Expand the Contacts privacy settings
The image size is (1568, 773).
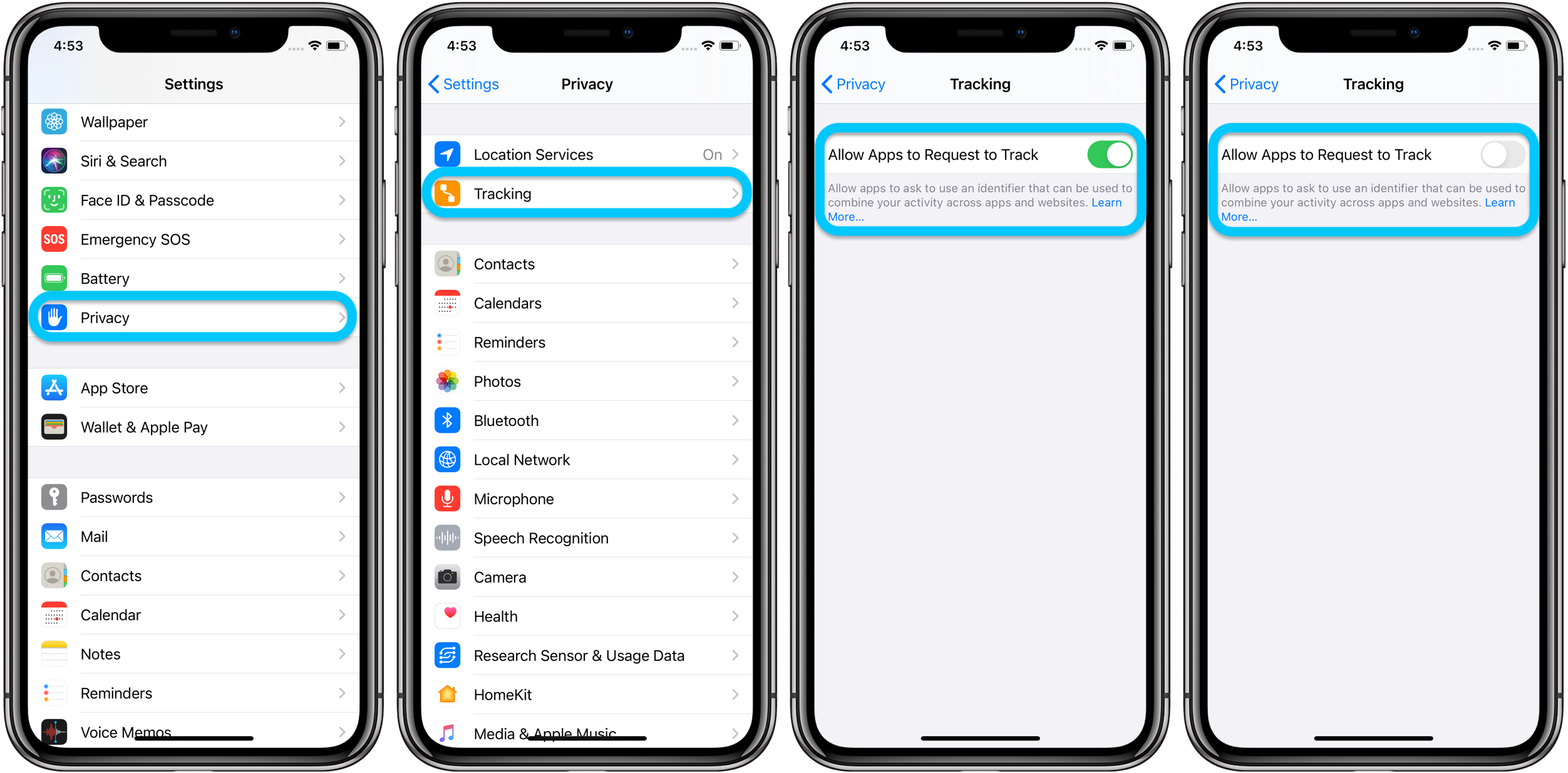pos(588,258)
